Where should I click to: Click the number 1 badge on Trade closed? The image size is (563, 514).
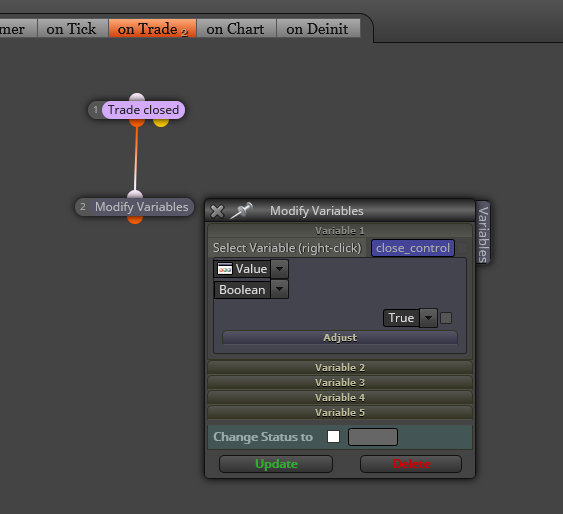pyautogui.click(x=96, y=110)
